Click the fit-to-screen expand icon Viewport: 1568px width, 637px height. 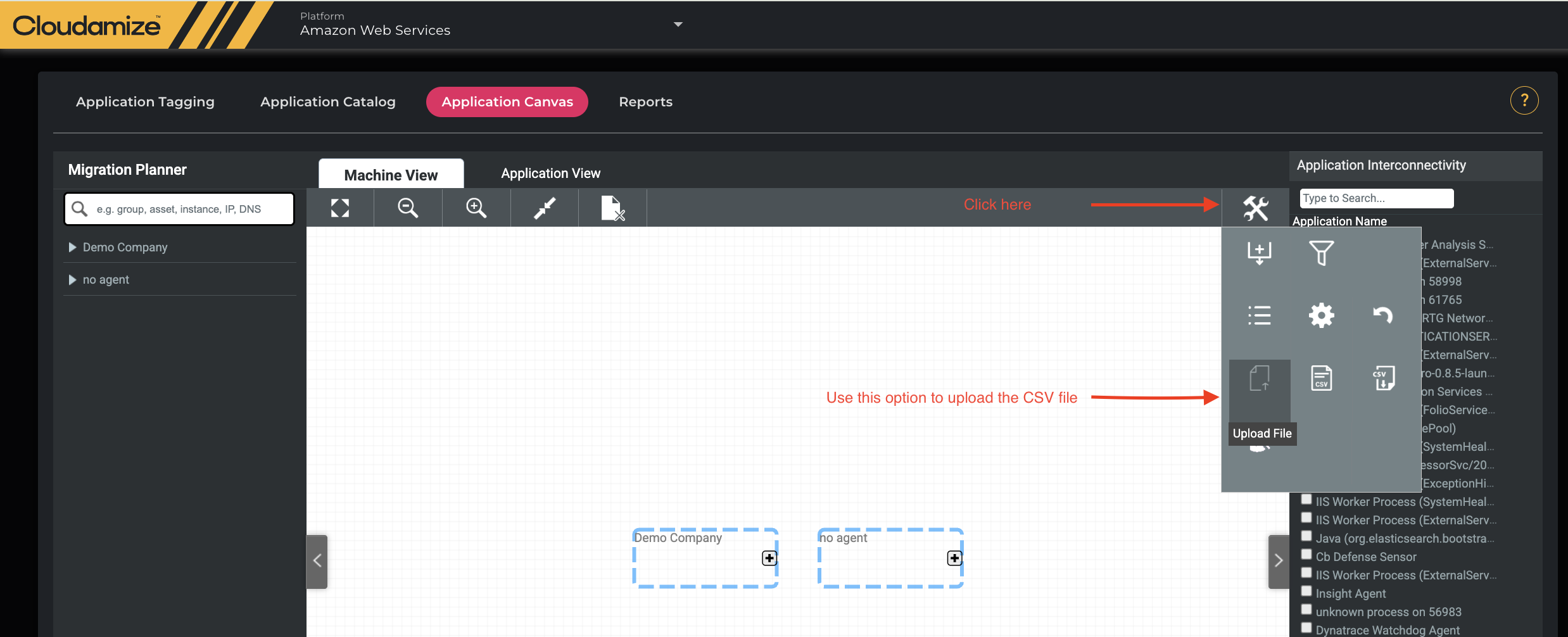pyautogui.click(x=340, y=208)
